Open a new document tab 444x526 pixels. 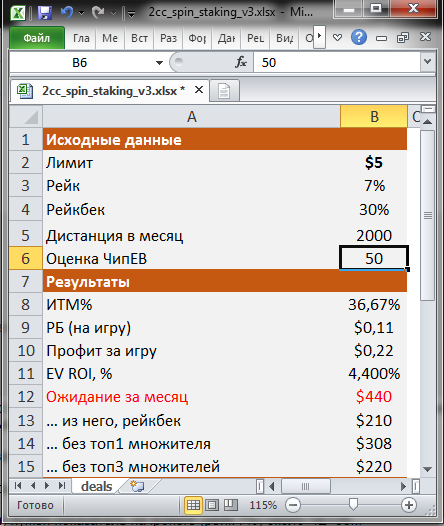224,91
